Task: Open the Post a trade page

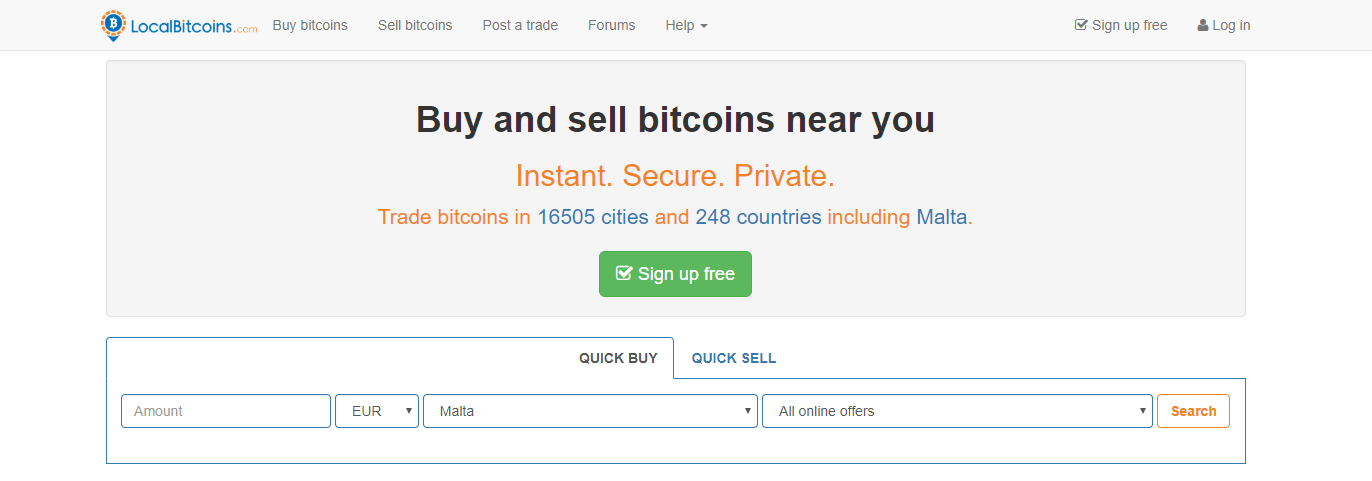Action: coord(520,25)
